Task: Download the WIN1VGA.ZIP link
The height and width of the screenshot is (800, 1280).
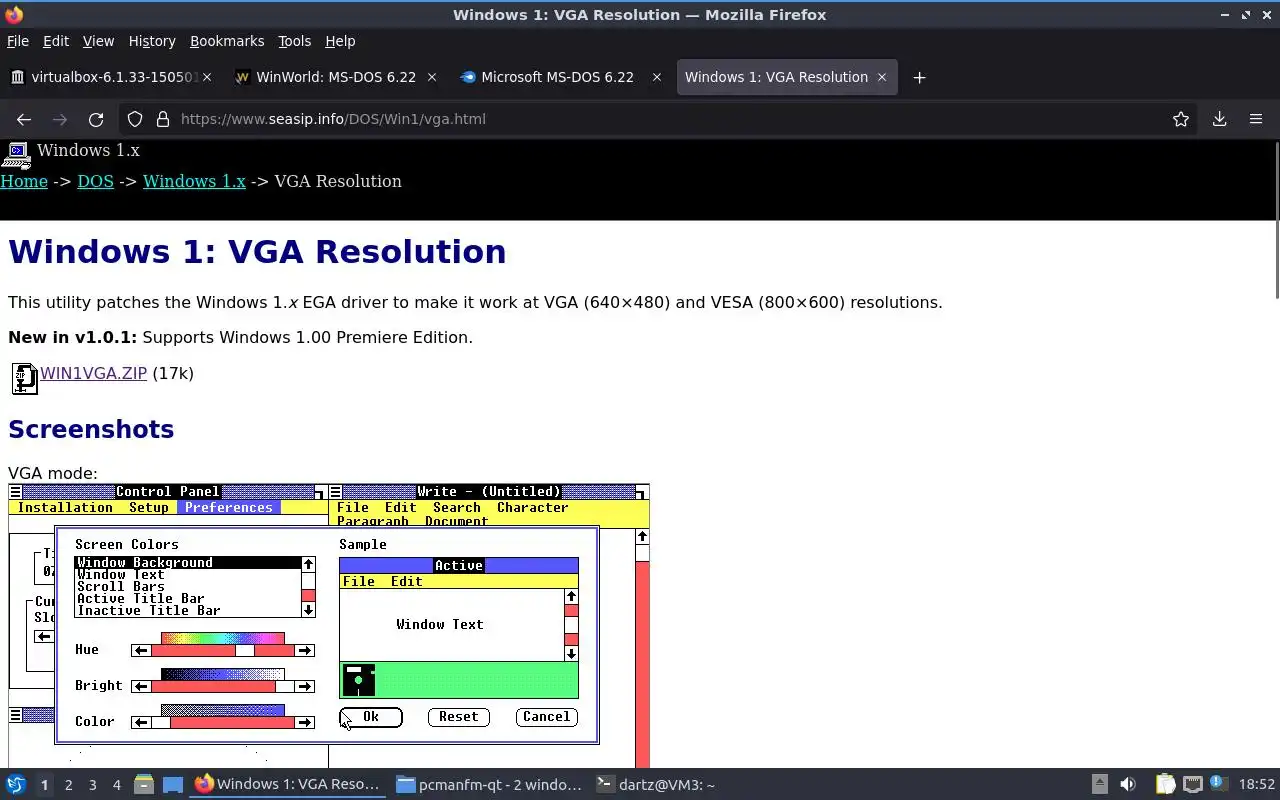Action: [93, 373]
